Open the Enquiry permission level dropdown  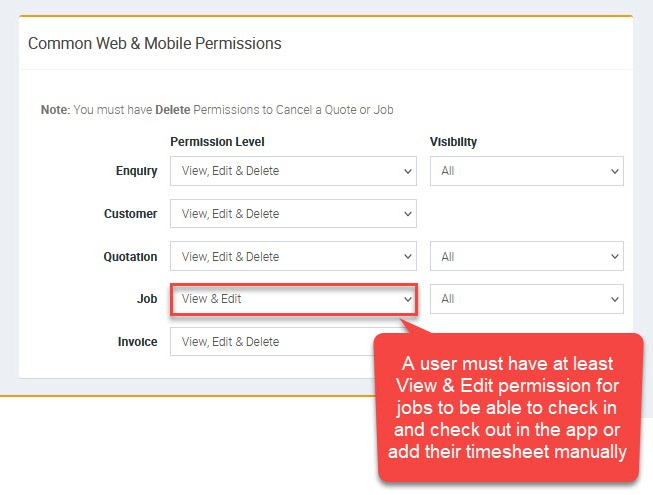coord(293,171)
